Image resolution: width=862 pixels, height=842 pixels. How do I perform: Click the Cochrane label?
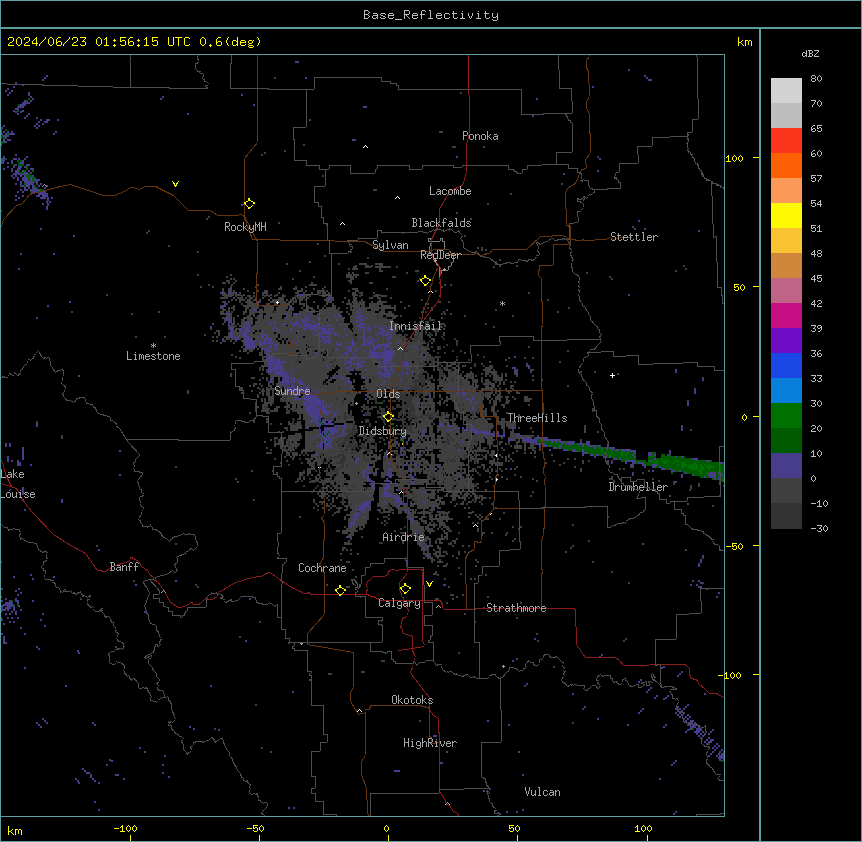pyautogui.click(x=322, y=568)
